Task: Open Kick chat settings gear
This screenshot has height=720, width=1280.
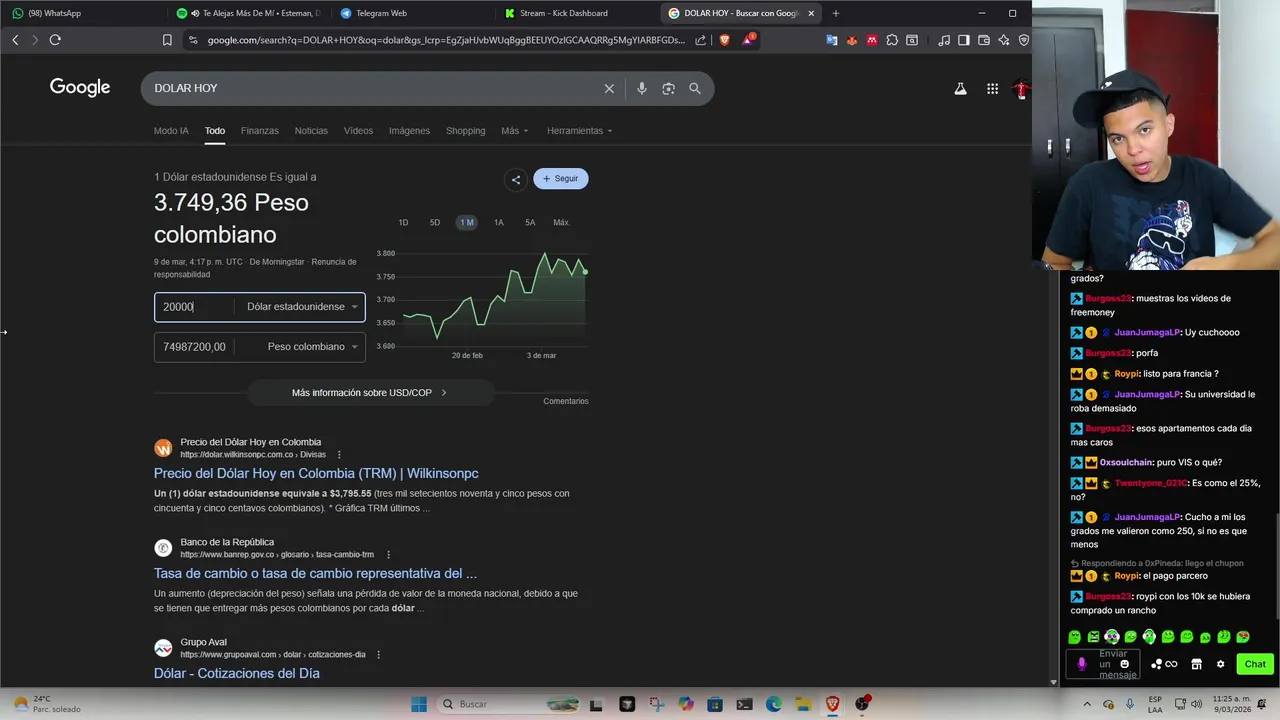Action: click(x=1220, y=664)
